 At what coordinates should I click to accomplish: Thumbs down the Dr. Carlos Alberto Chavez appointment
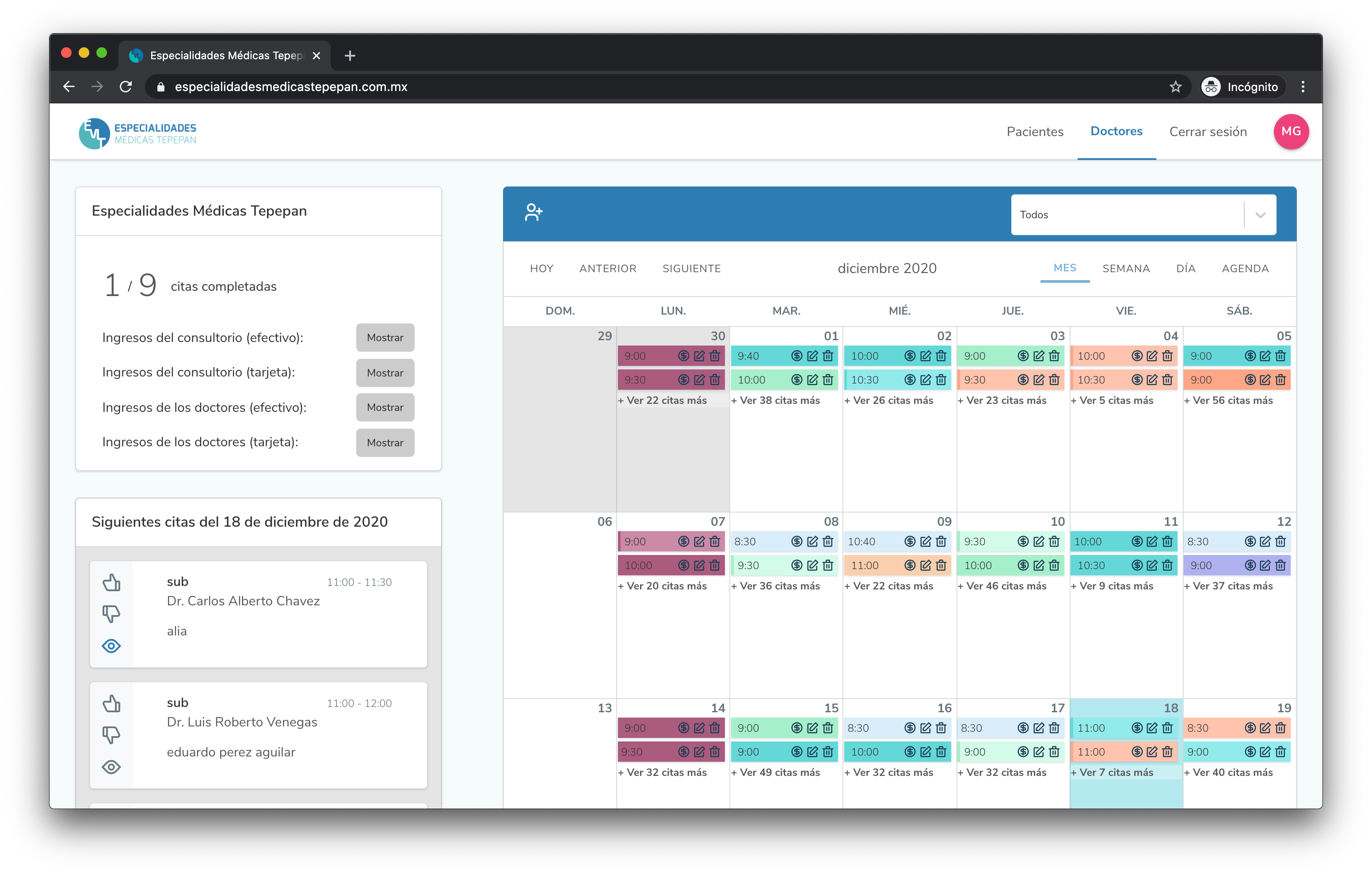point(111,614)
